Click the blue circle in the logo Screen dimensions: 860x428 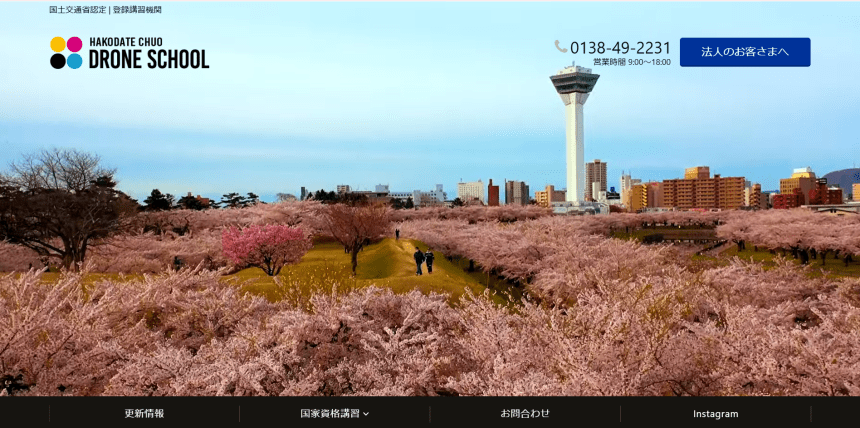coord(74,61)
